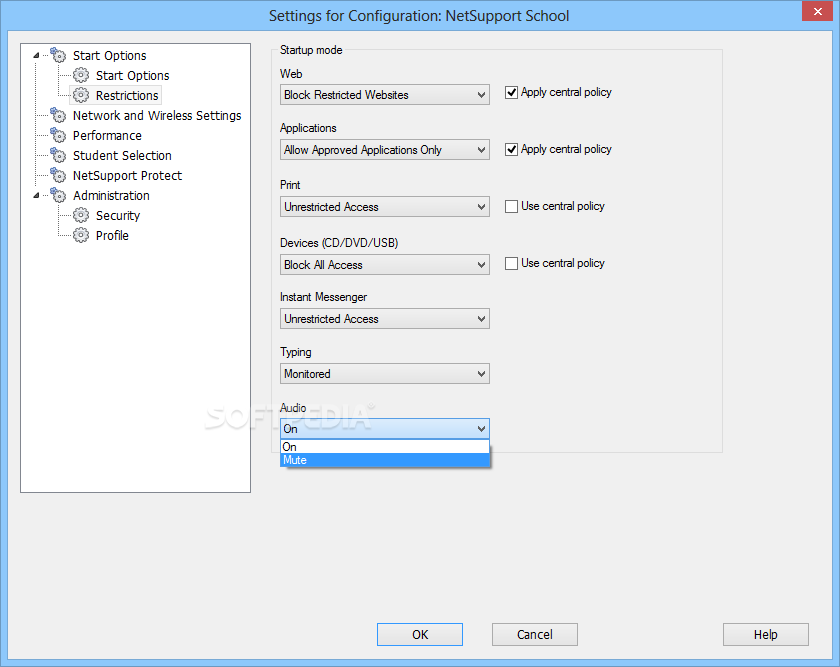Click the gear icon beside NetSupport Protect

[x=58, y=175]
